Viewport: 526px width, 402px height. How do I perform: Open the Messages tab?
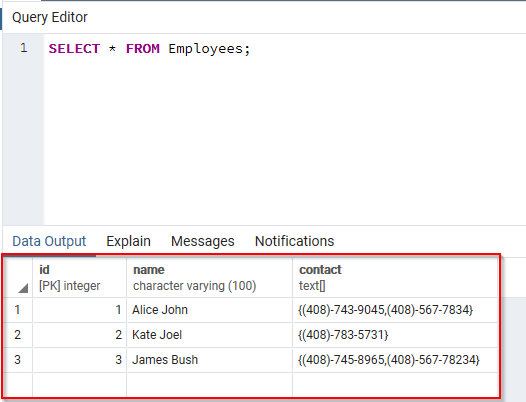[x=203, y=241]
